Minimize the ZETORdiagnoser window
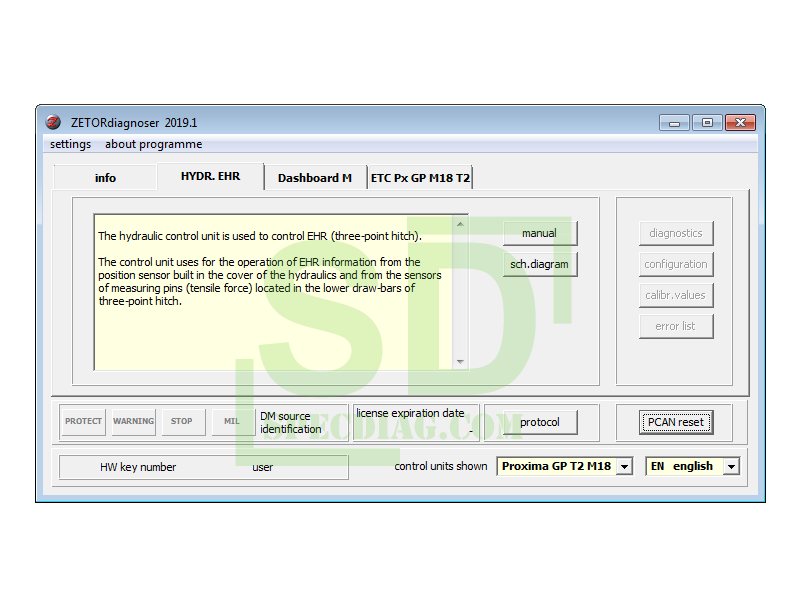Screen dimensions: 800x600 674,123
